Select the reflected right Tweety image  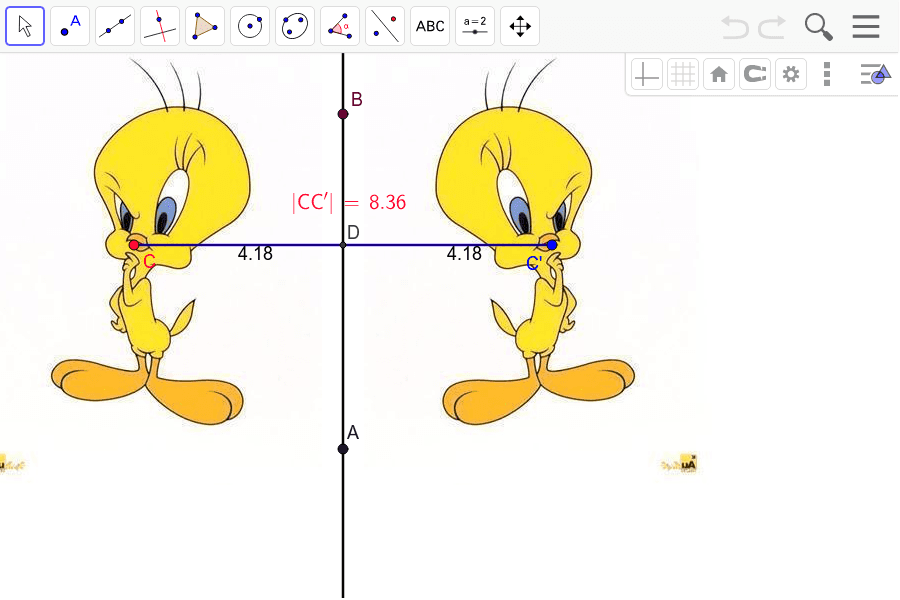click(x=536, y=264)
